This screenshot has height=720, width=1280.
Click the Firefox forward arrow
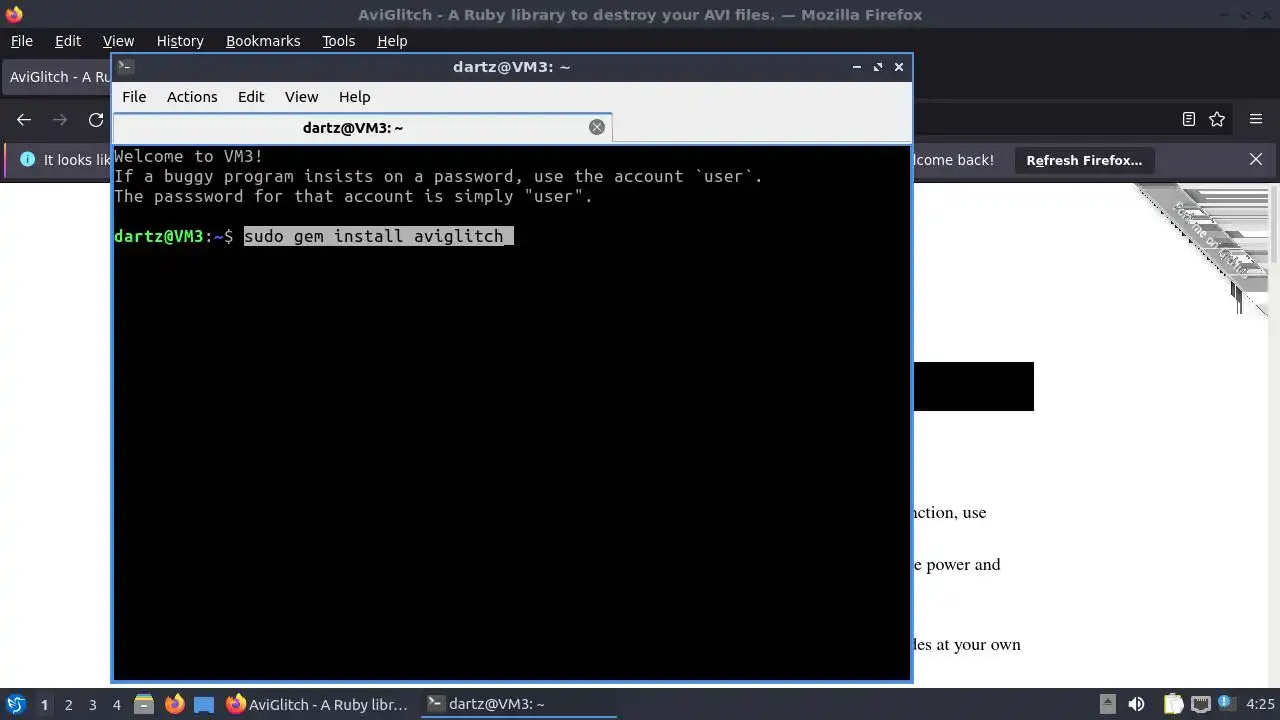[60, 120]
